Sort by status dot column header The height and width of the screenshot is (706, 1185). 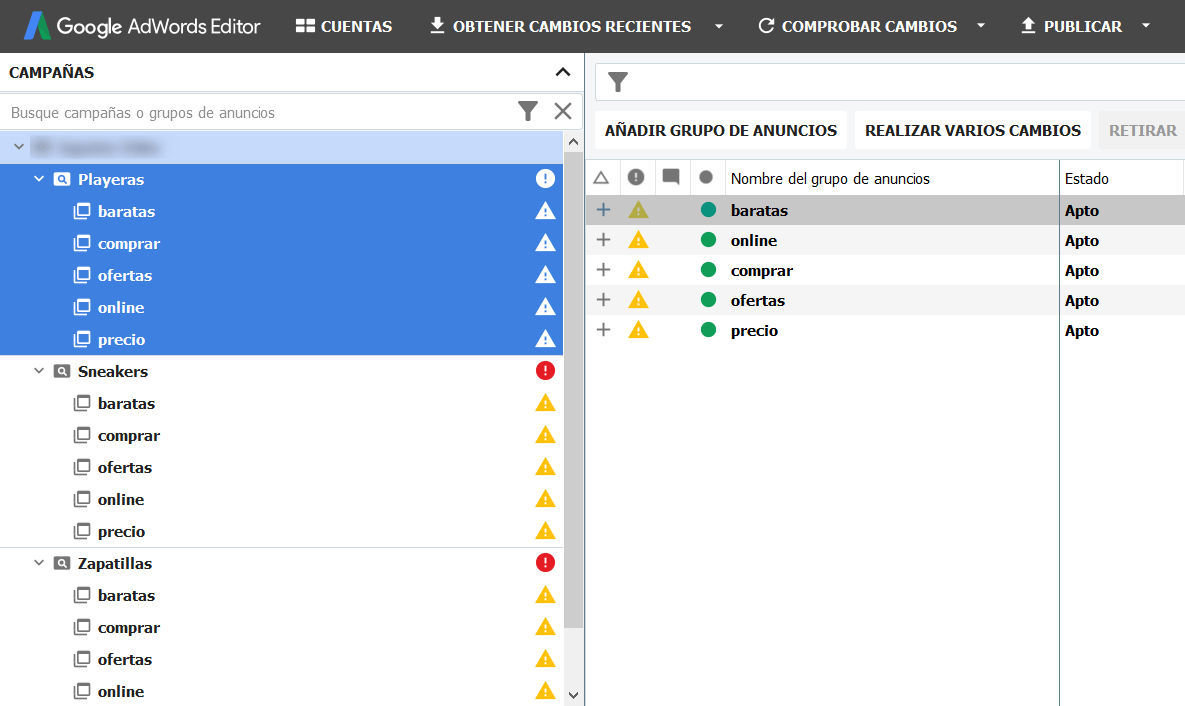tap(706, 178)
